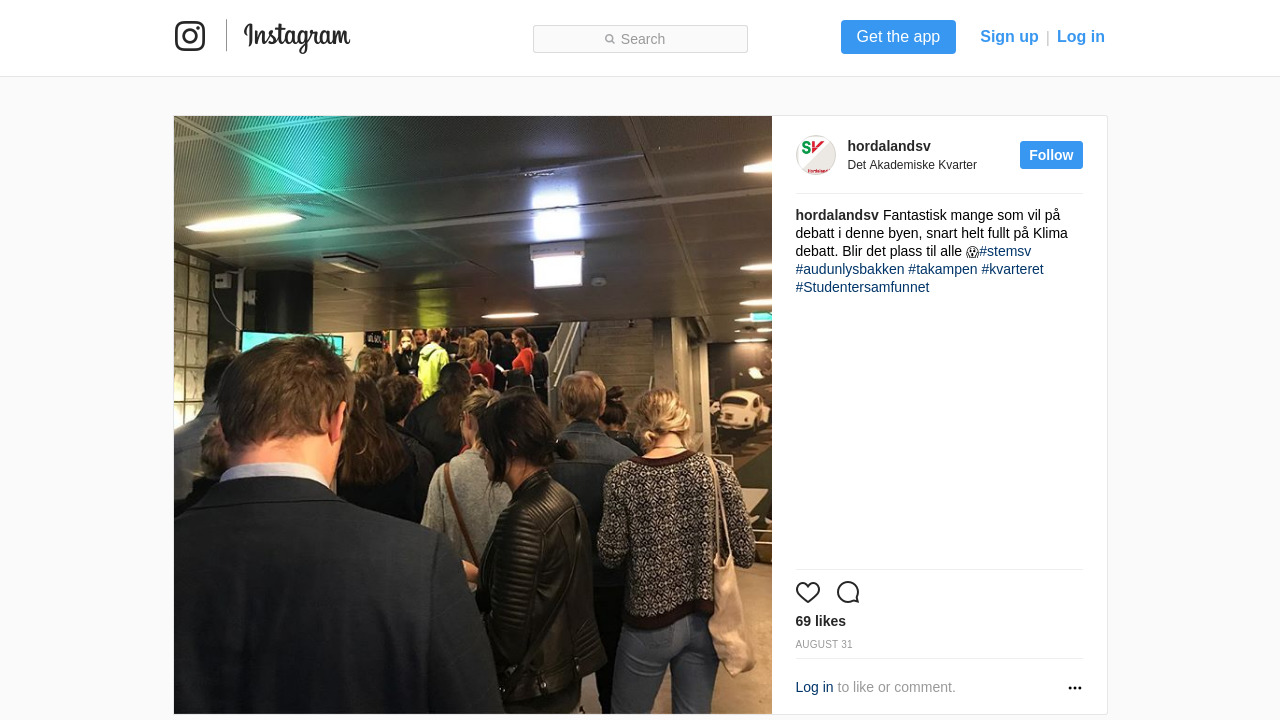This screenshot has width=1280, height=720.
Task: Open the crowd queue post photo
Action: [473, 415]
